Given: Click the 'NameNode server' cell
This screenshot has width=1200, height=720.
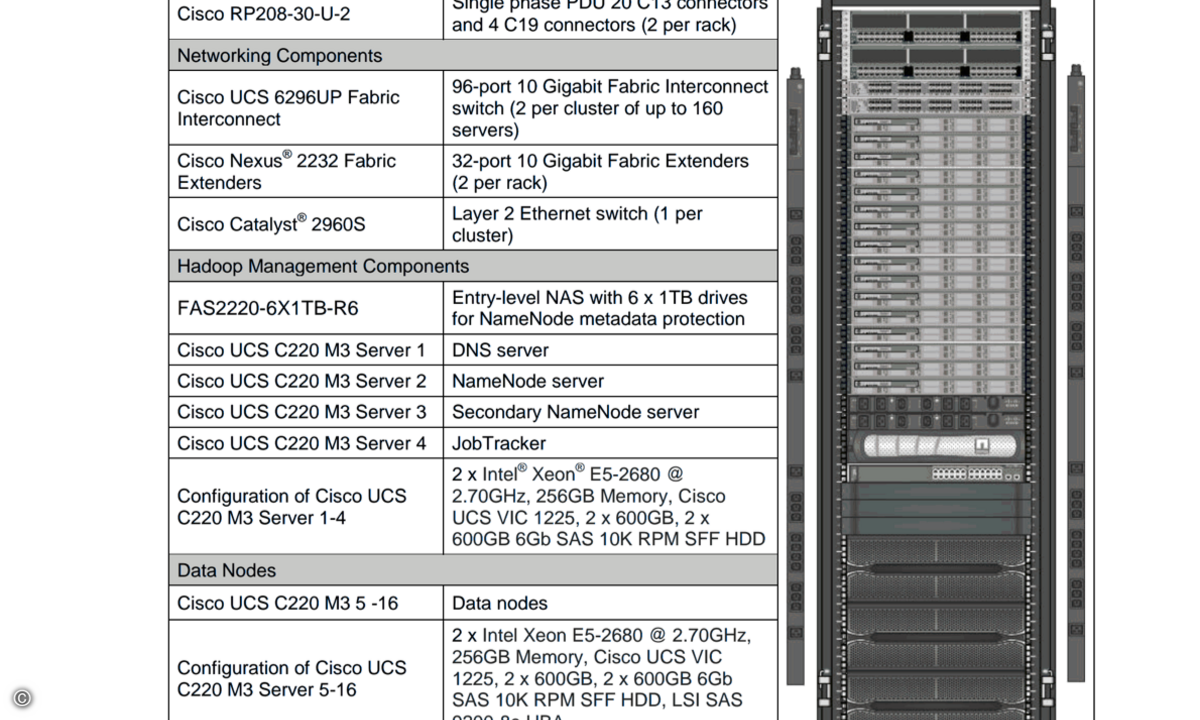Looking at the screenshot, I should tap(610, 381).
